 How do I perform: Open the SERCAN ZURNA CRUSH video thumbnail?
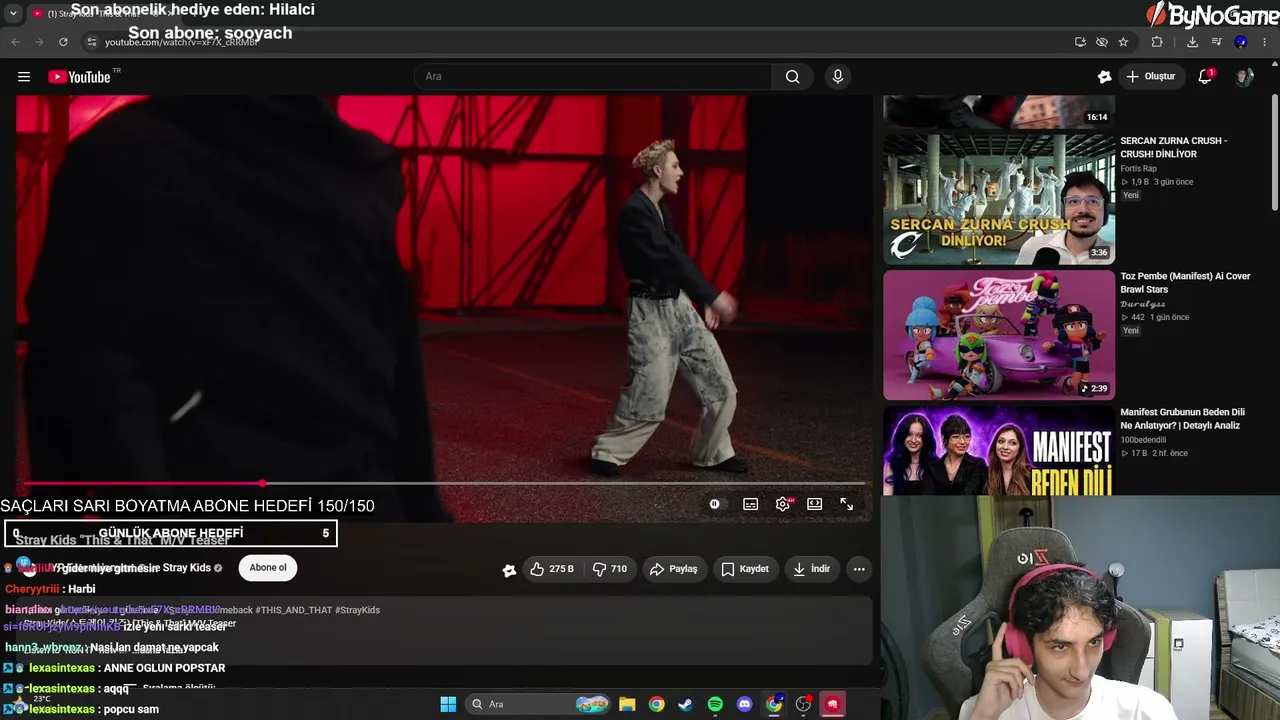999,199
